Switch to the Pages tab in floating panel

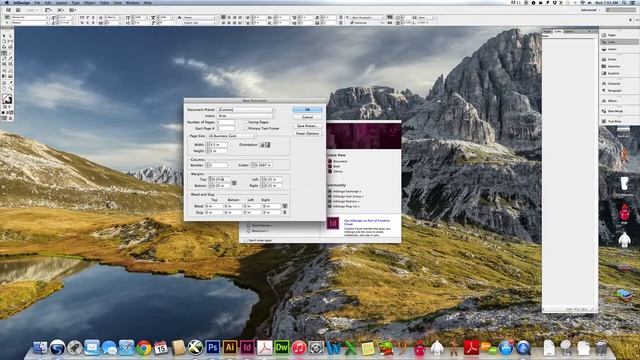pos(547,31)
